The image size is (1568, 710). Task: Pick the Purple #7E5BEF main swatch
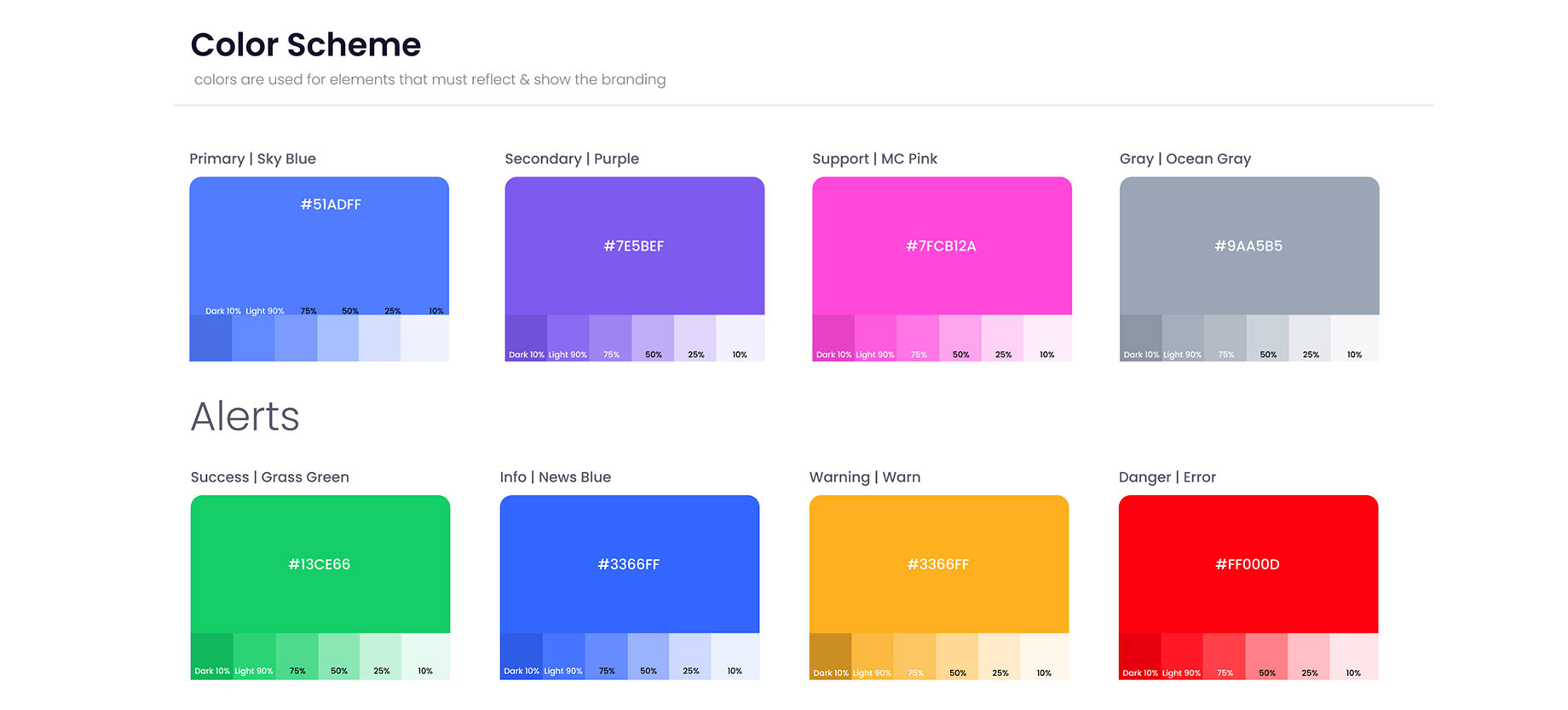[x=634, y=245]
